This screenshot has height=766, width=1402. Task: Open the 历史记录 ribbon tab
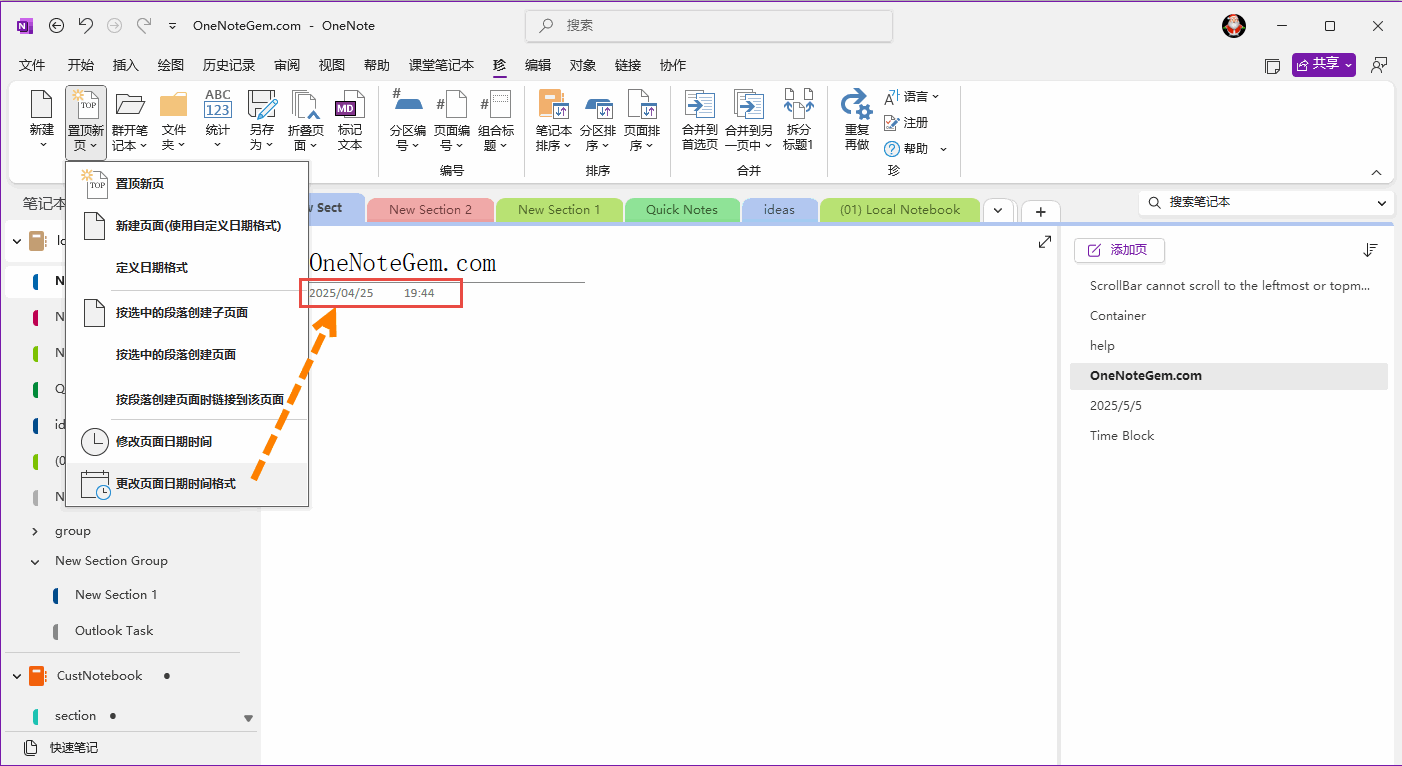(x=229, y=65)
